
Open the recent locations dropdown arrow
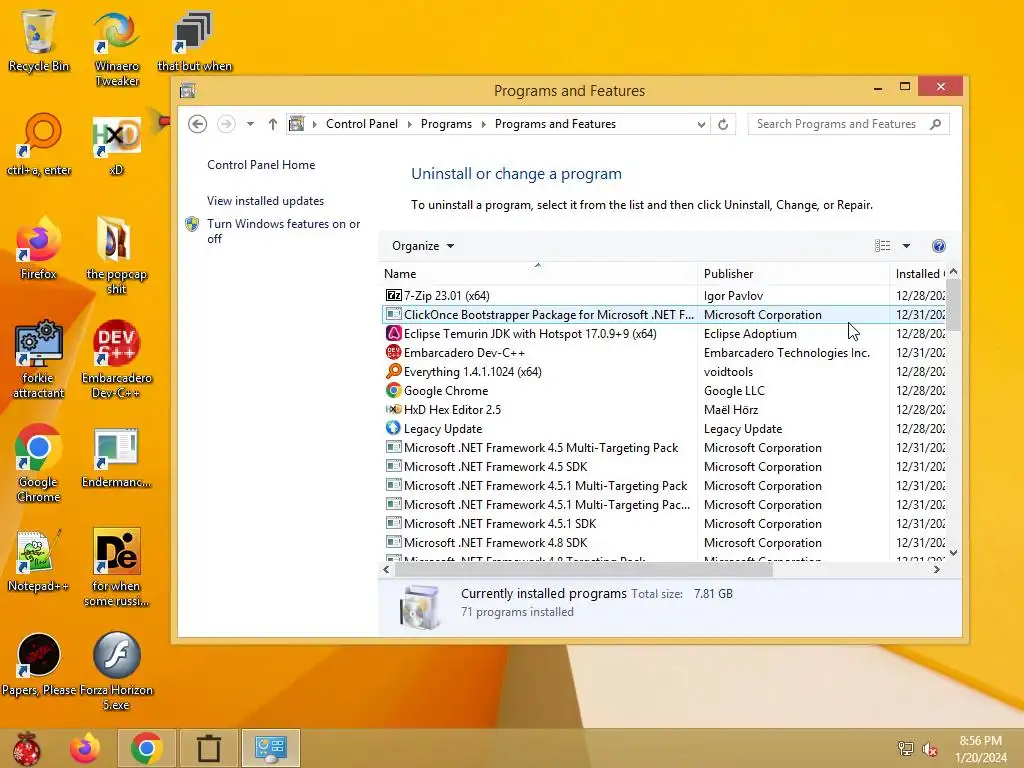point(250,124)
